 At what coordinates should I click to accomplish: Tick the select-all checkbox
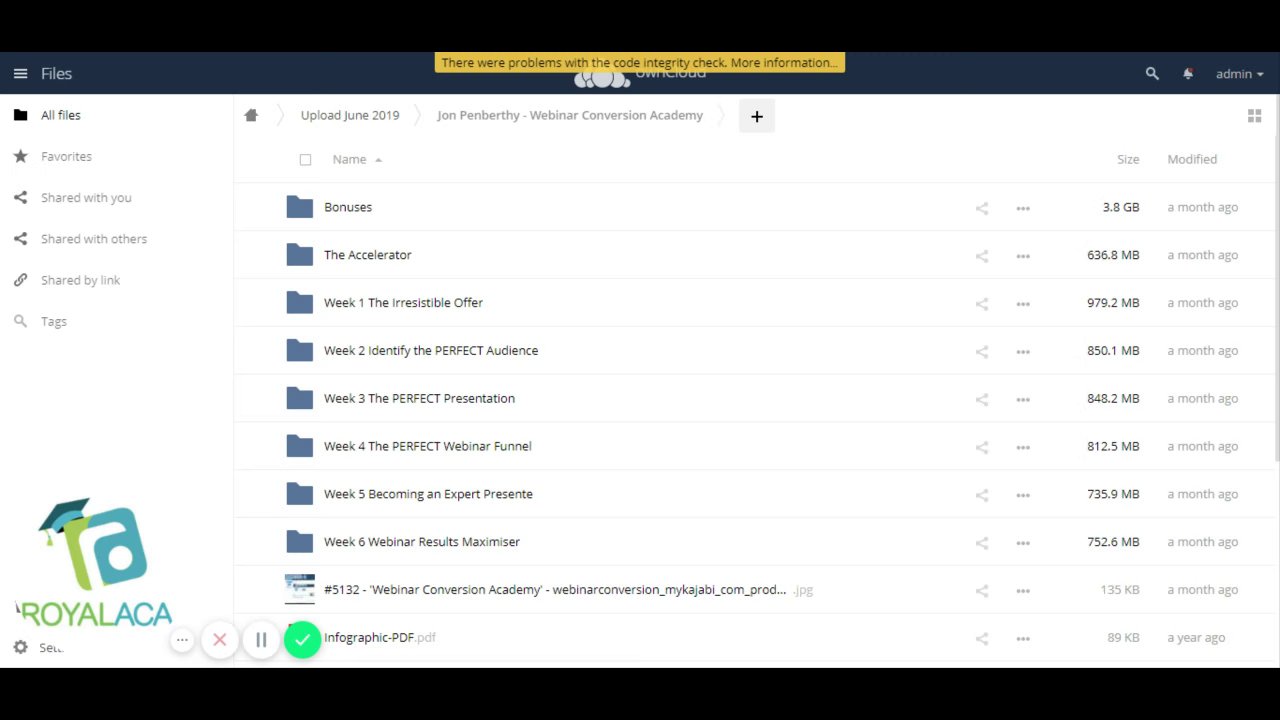pos(305,160)
